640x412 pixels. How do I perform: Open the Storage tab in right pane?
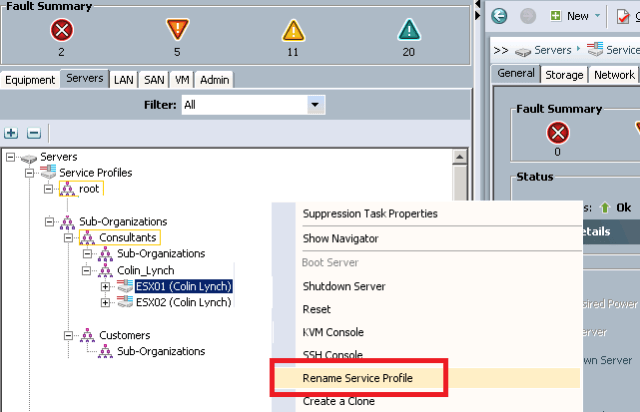564,75
